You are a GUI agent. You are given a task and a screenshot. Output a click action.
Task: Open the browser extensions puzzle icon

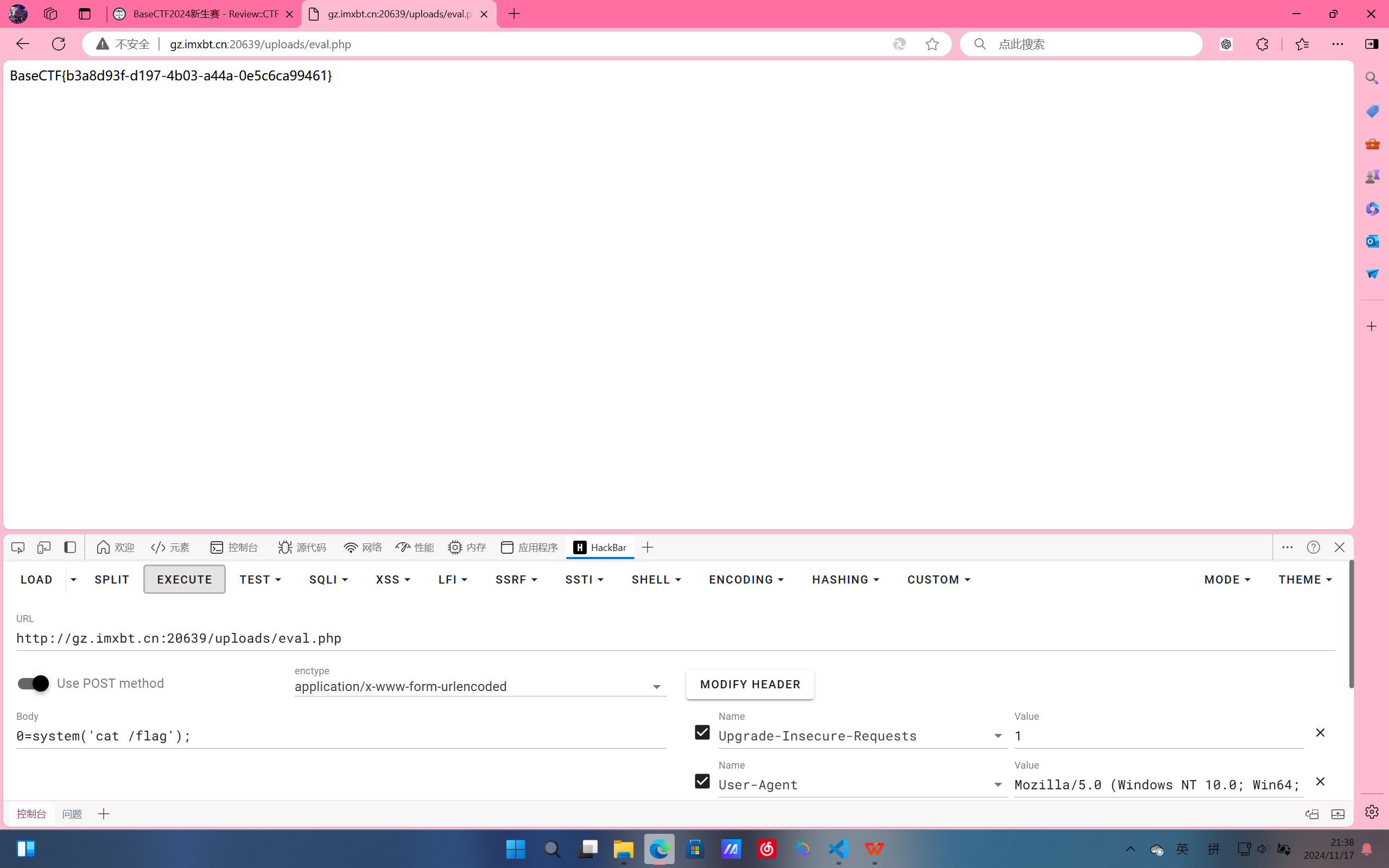(1261, 44)
